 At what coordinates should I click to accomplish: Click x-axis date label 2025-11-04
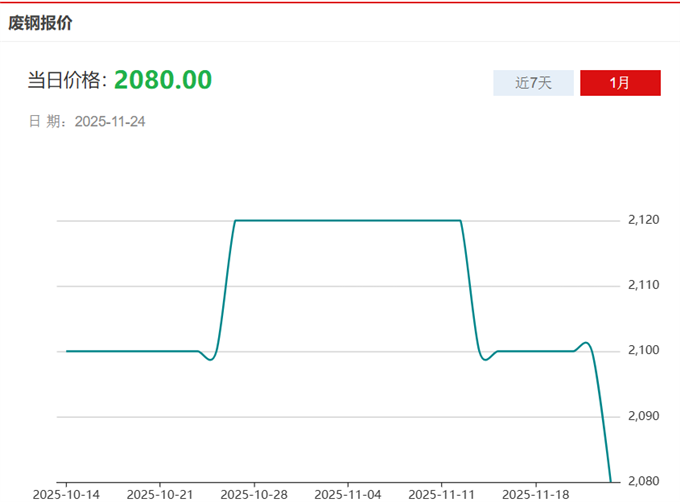(348, 494)
